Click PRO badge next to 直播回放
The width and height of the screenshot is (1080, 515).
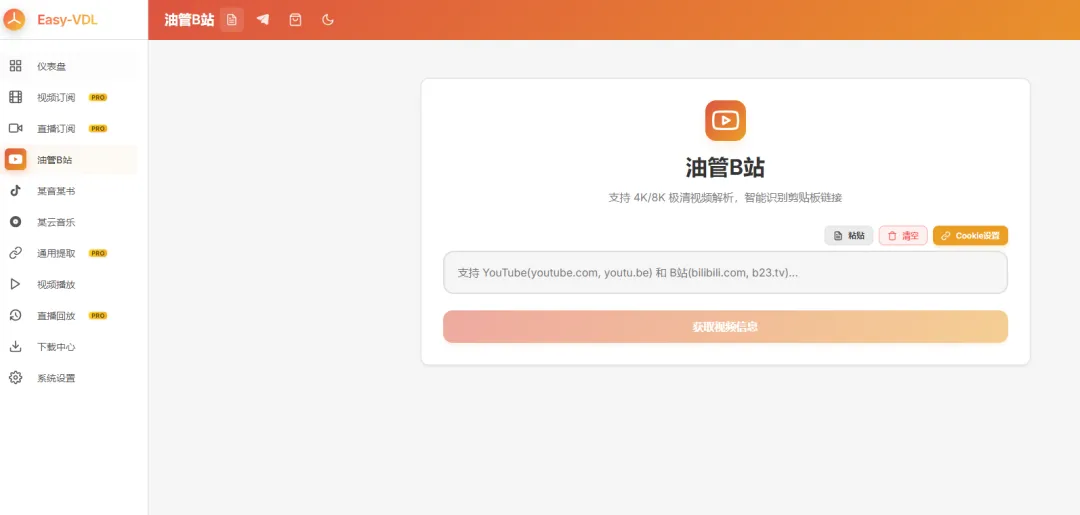[98, 315]
